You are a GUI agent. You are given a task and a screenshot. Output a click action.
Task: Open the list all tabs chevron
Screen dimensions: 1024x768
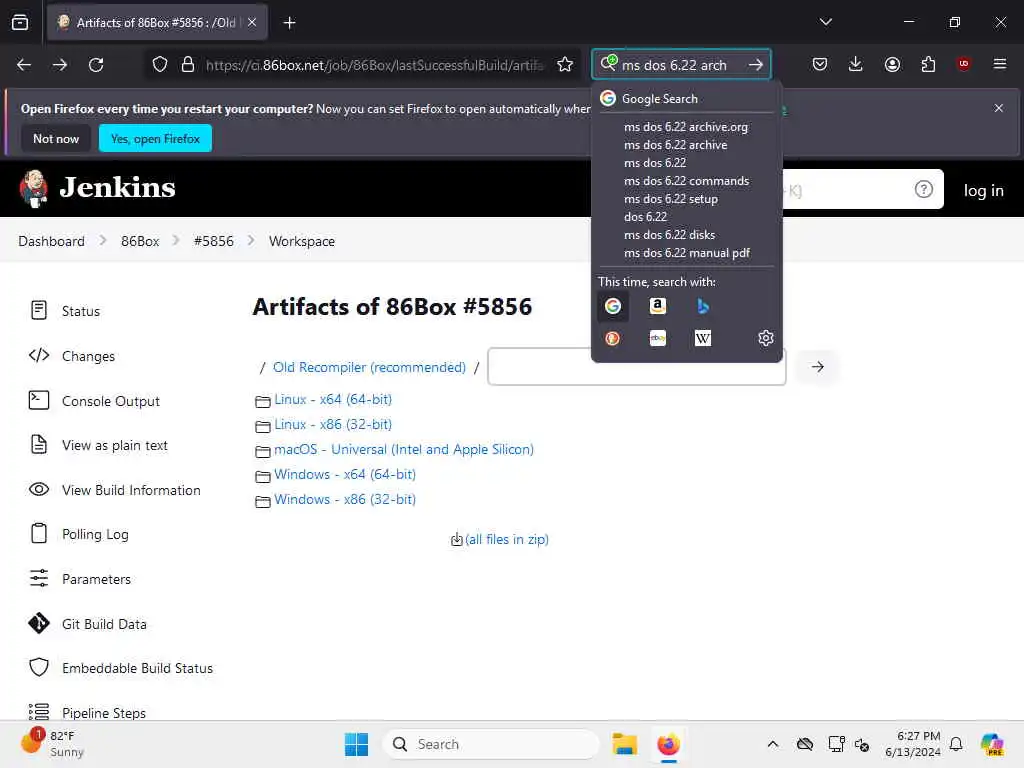[x=825, y=22]
